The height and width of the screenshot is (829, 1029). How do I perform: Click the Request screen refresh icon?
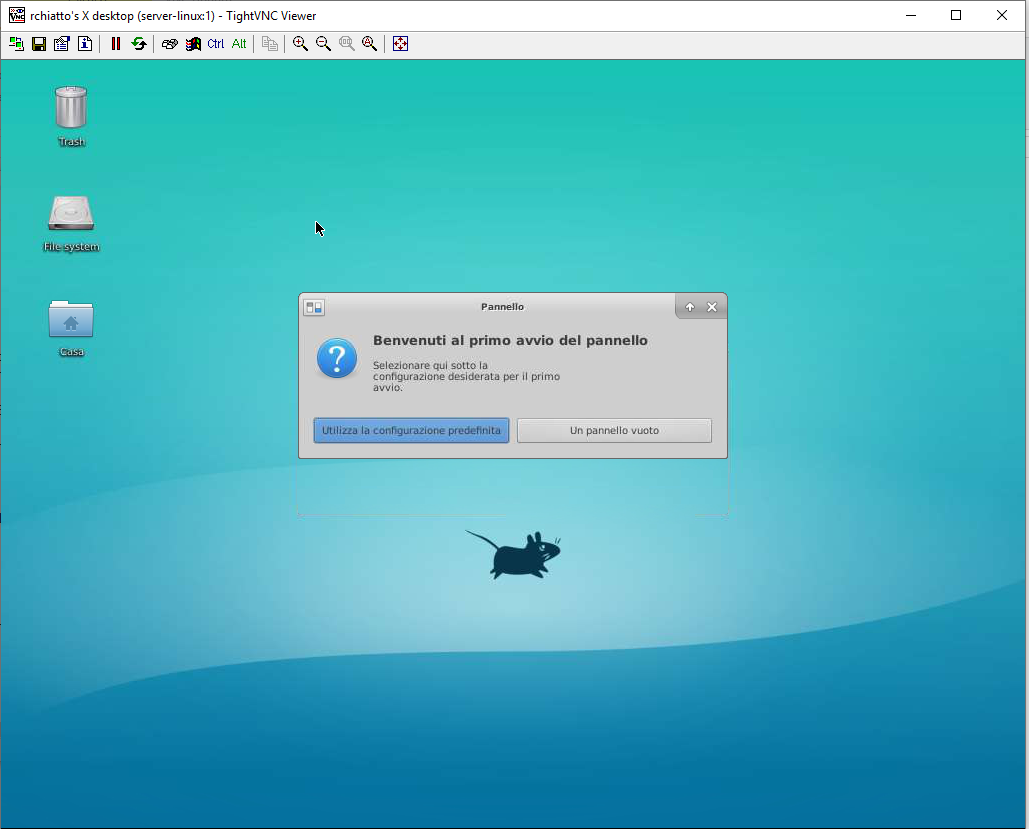(x=138, y=44)
